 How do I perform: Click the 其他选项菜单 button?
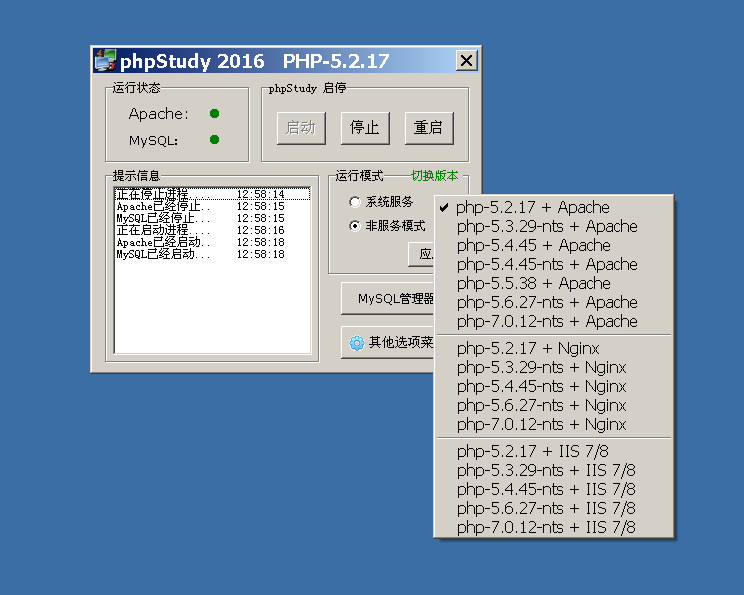pyautogui.click(x=387, y=342)
